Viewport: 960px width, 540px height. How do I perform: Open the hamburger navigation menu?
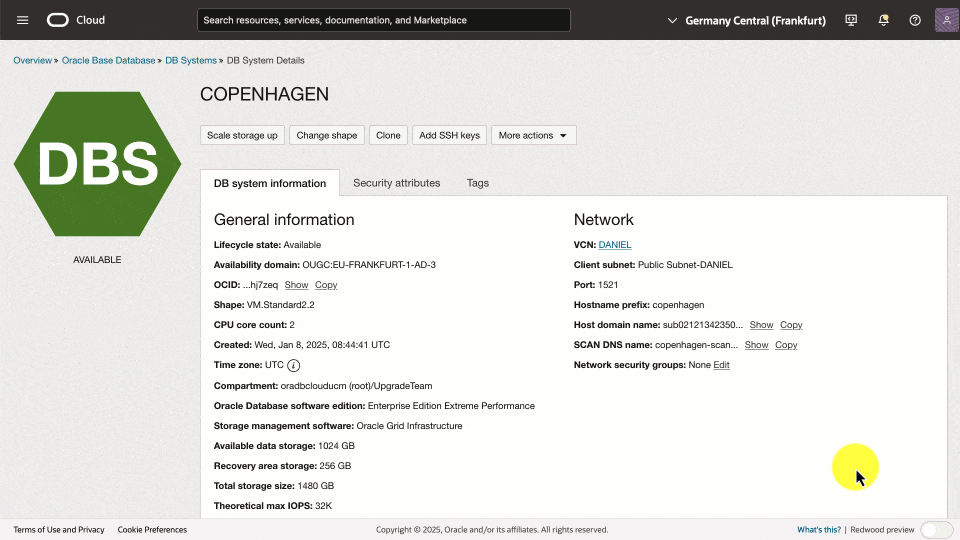click(23, 20)
